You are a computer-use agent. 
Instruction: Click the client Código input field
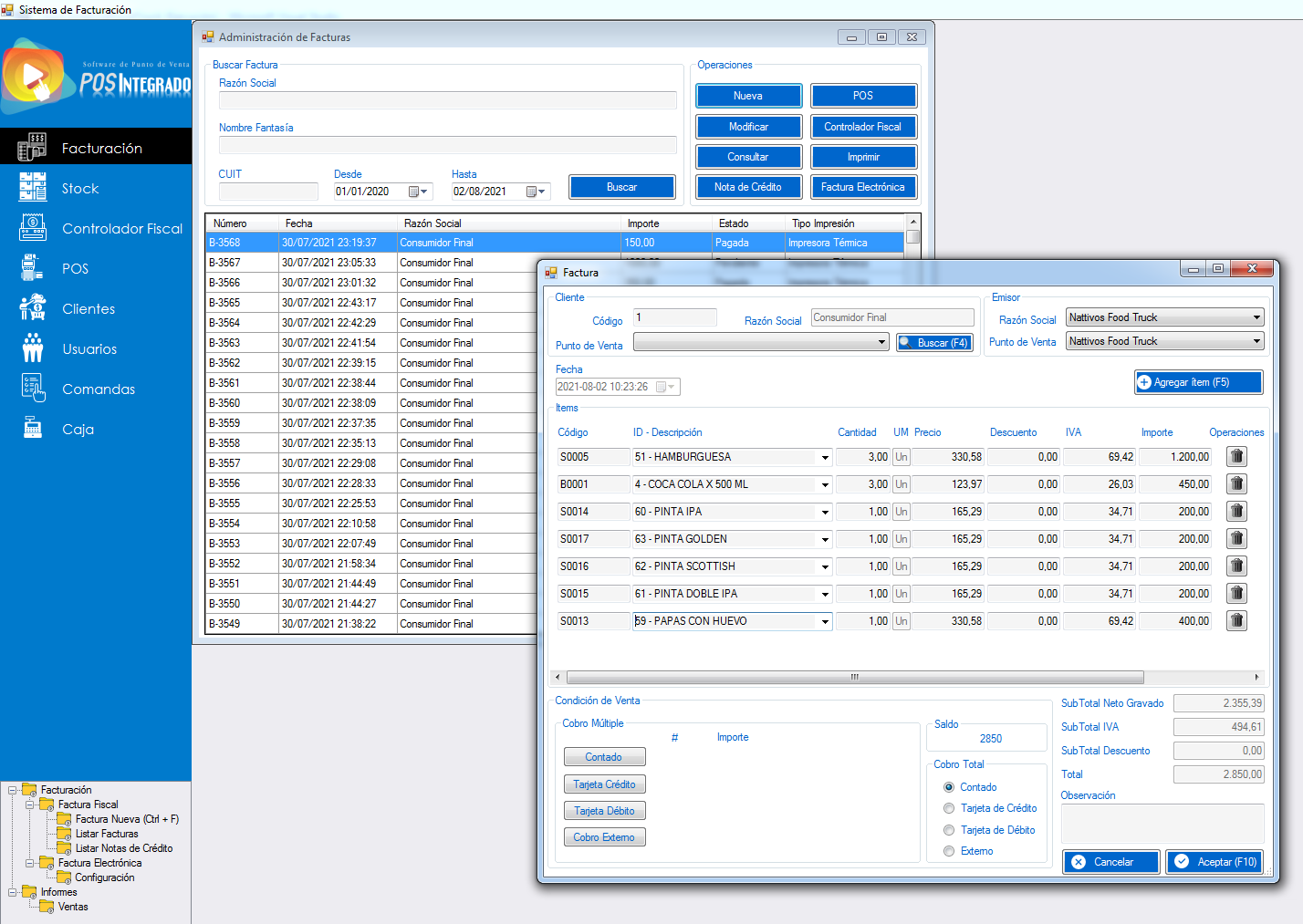[675, 317]
